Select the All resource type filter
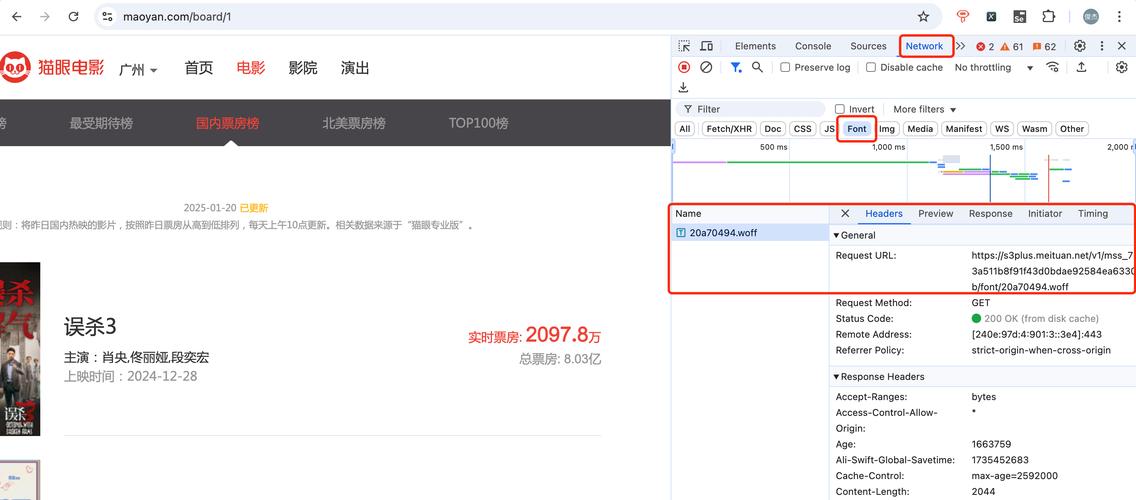1136x500 pixels. [x=685, y=129]
